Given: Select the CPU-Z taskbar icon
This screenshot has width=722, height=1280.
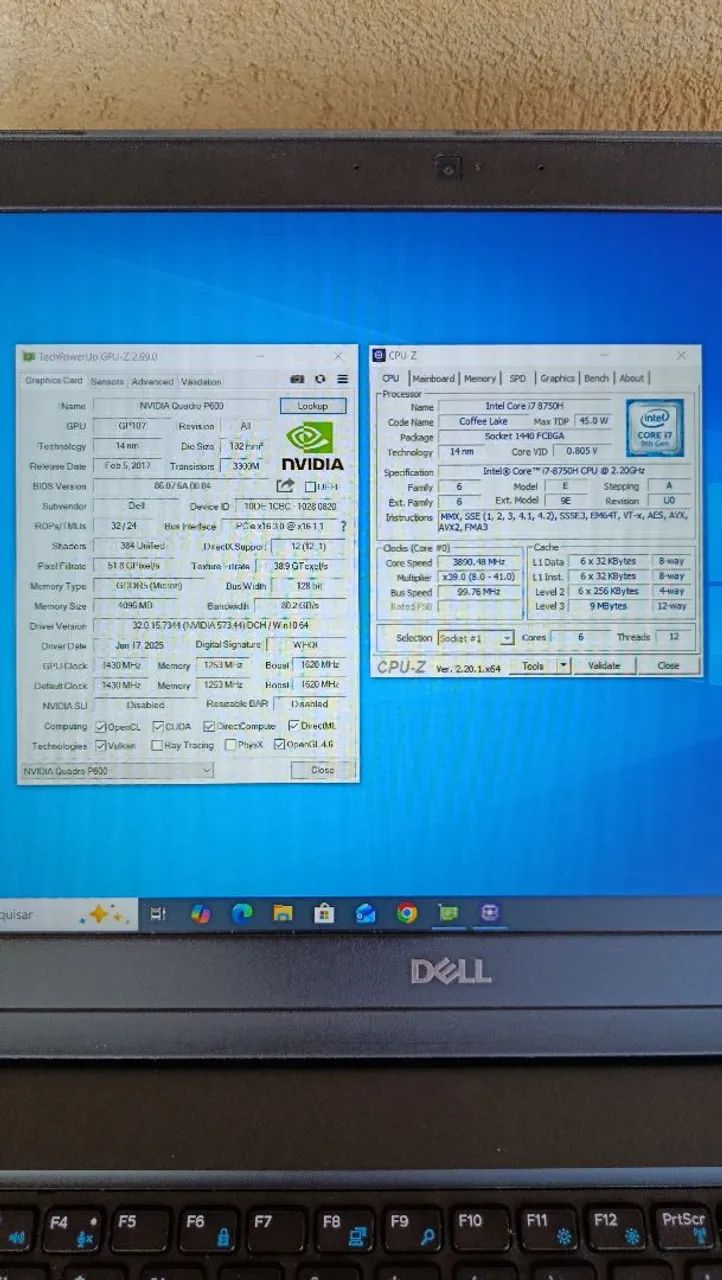Looking at the screenshot, I should point(489,913).
